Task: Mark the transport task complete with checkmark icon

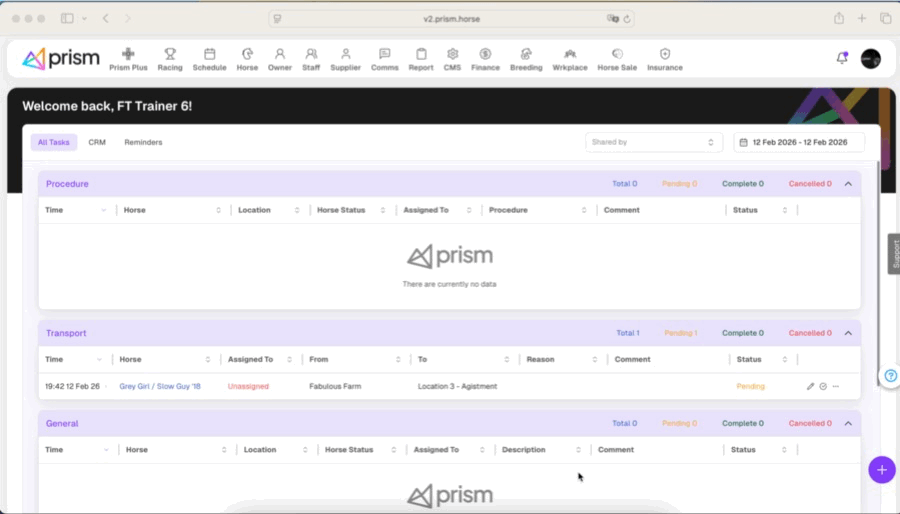Action: (x=823, y=386)
